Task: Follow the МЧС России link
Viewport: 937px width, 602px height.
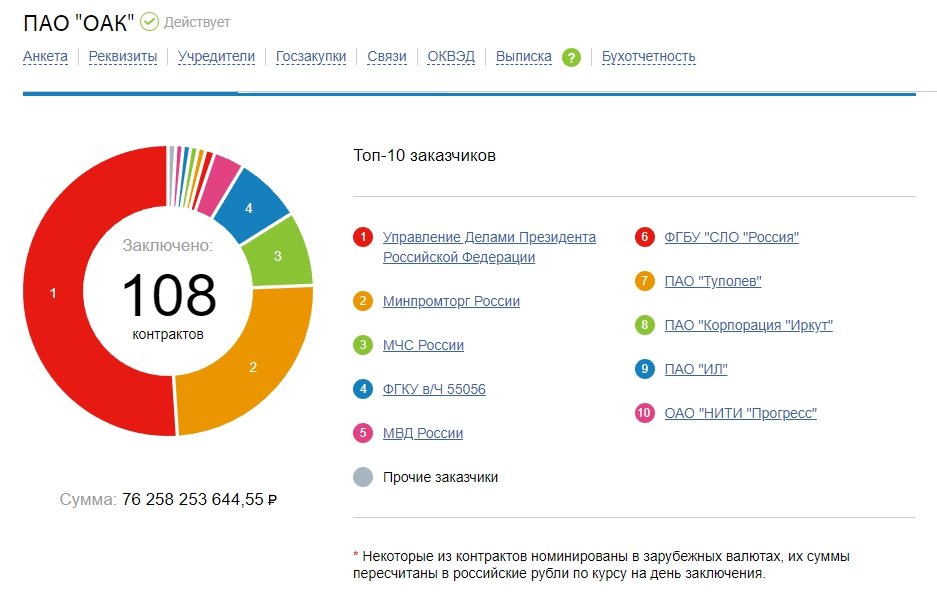Action: (423, 345)
